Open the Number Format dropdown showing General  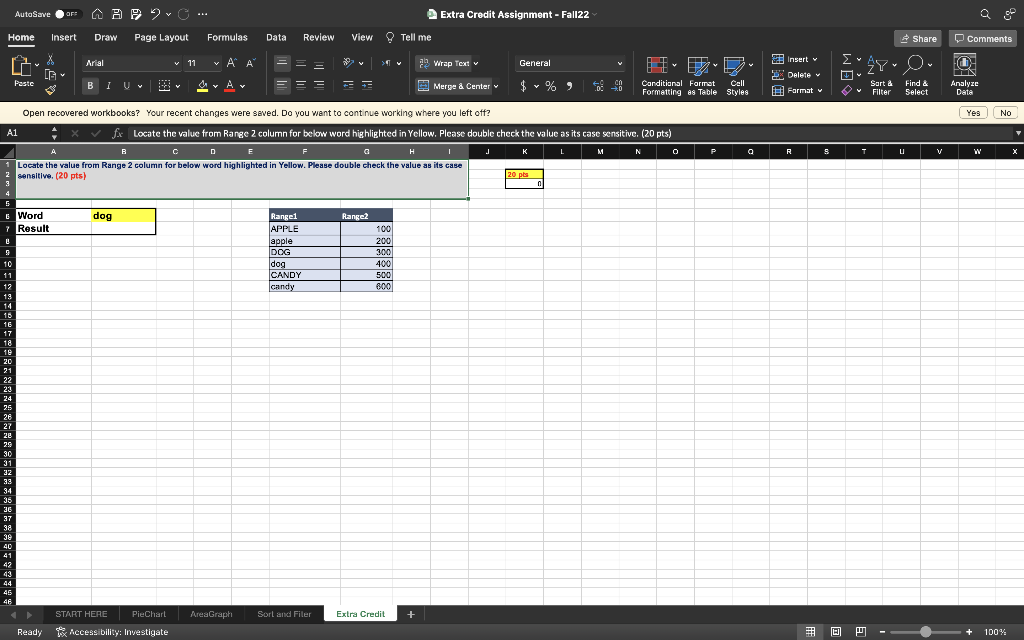tap(569, 62)
